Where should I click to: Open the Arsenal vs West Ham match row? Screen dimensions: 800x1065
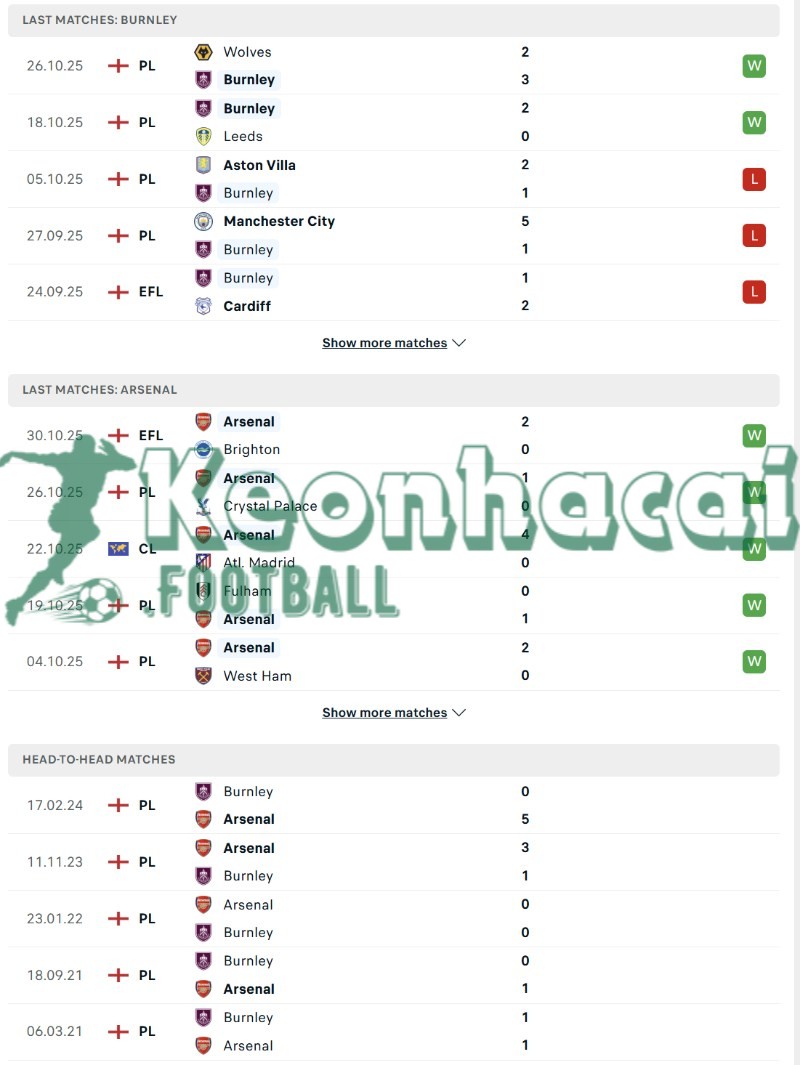[x=400, y=661]
